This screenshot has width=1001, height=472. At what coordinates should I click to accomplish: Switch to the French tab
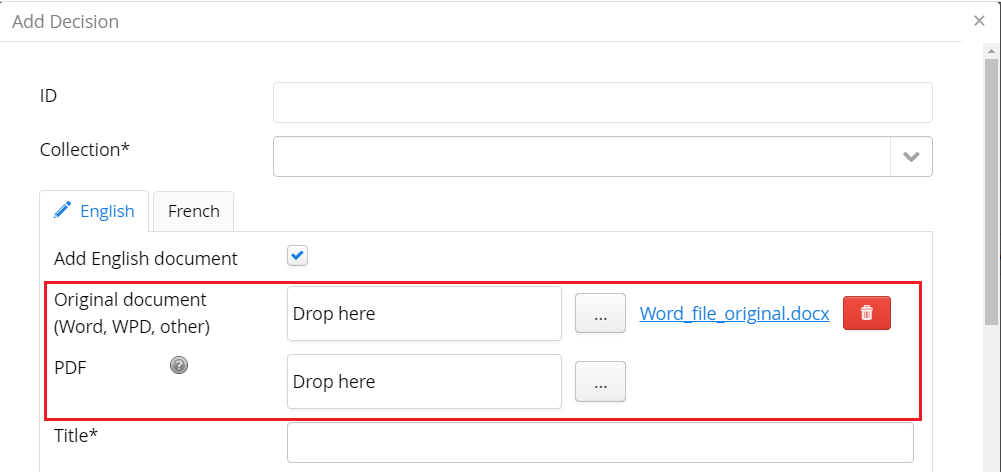point(193,211)
